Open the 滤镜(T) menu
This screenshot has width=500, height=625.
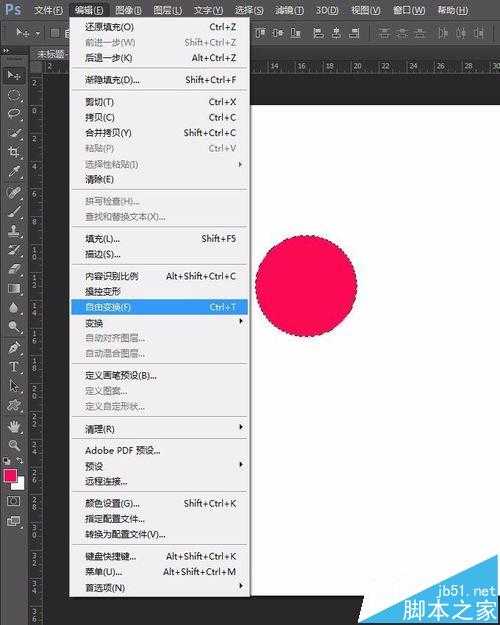289,10
